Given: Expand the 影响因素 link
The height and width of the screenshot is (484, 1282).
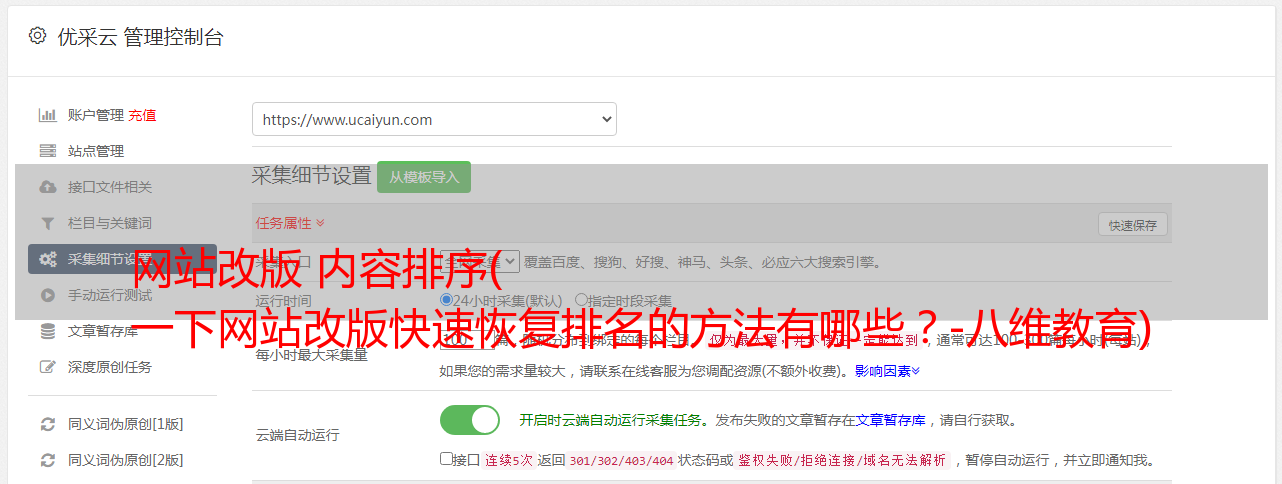Looking at the screenshot, I should (x=887, y=371).
